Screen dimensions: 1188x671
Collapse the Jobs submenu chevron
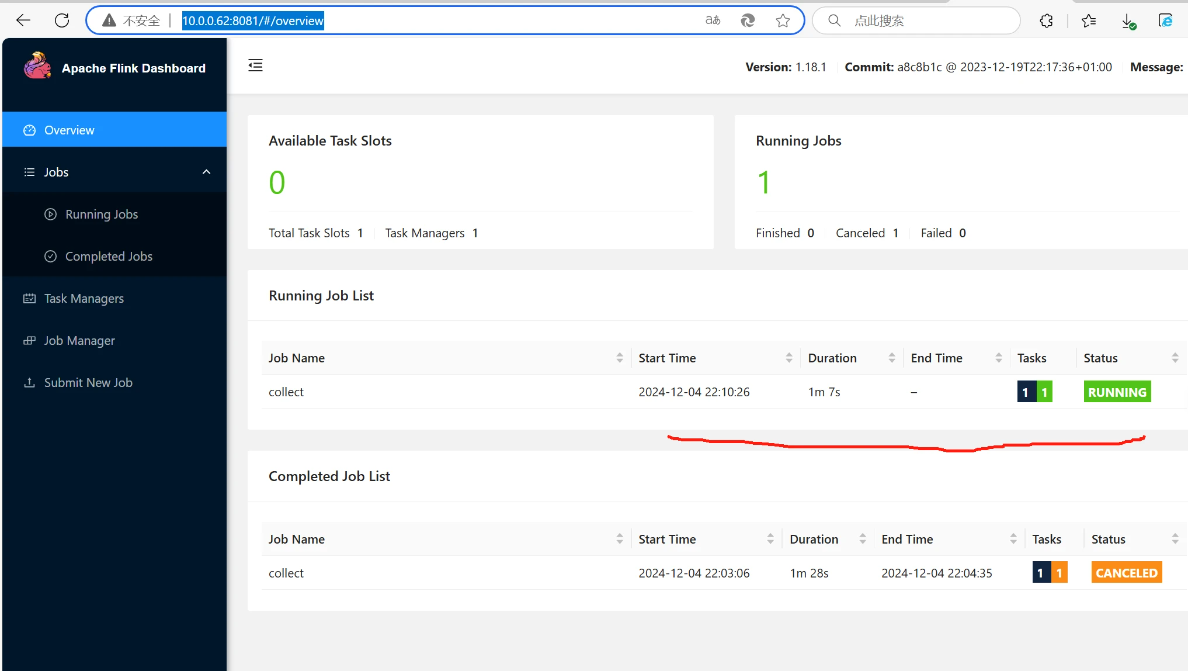(206, 172)
